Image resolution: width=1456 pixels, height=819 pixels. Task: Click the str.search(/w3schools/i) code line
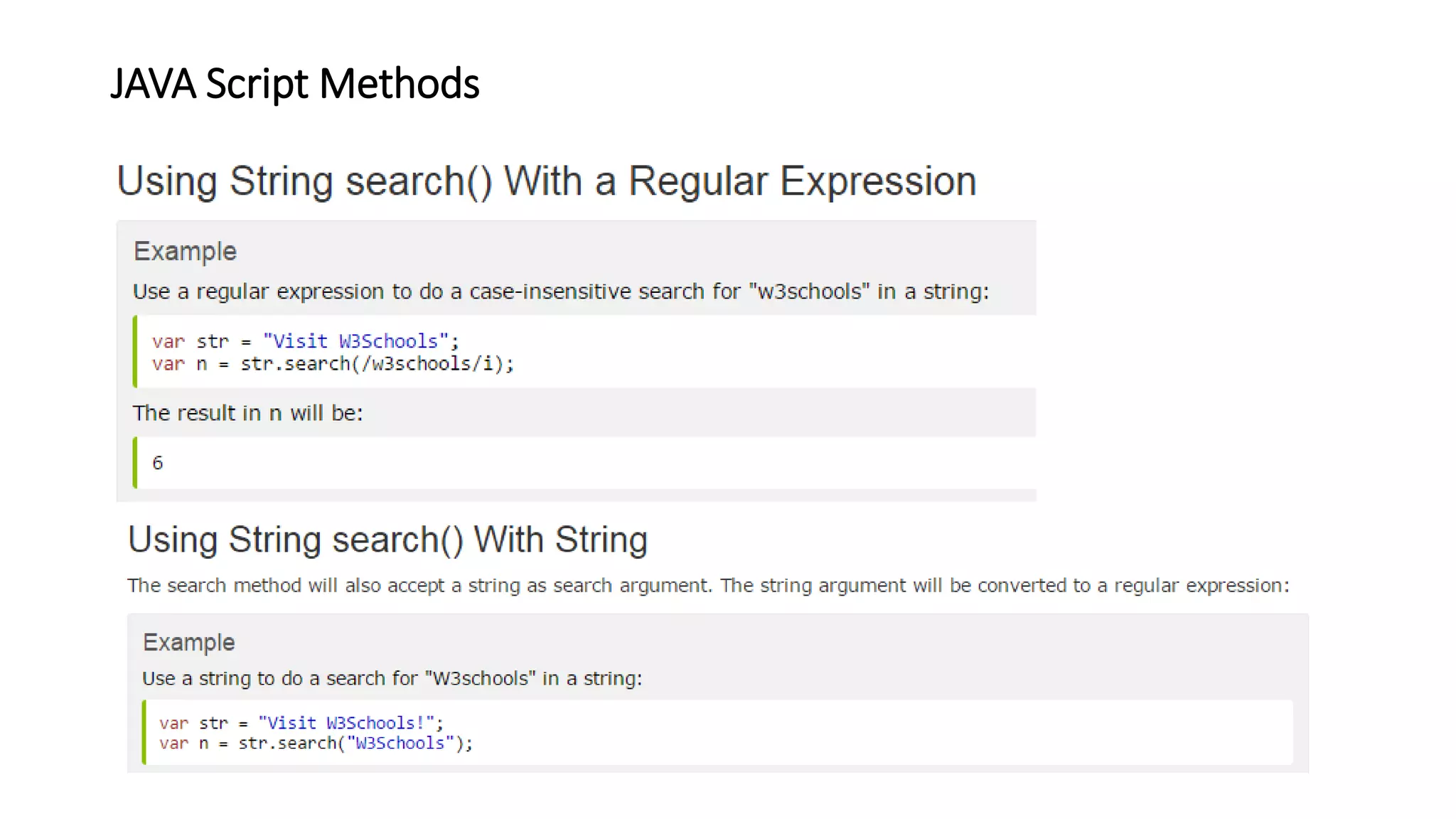point(332,364)
